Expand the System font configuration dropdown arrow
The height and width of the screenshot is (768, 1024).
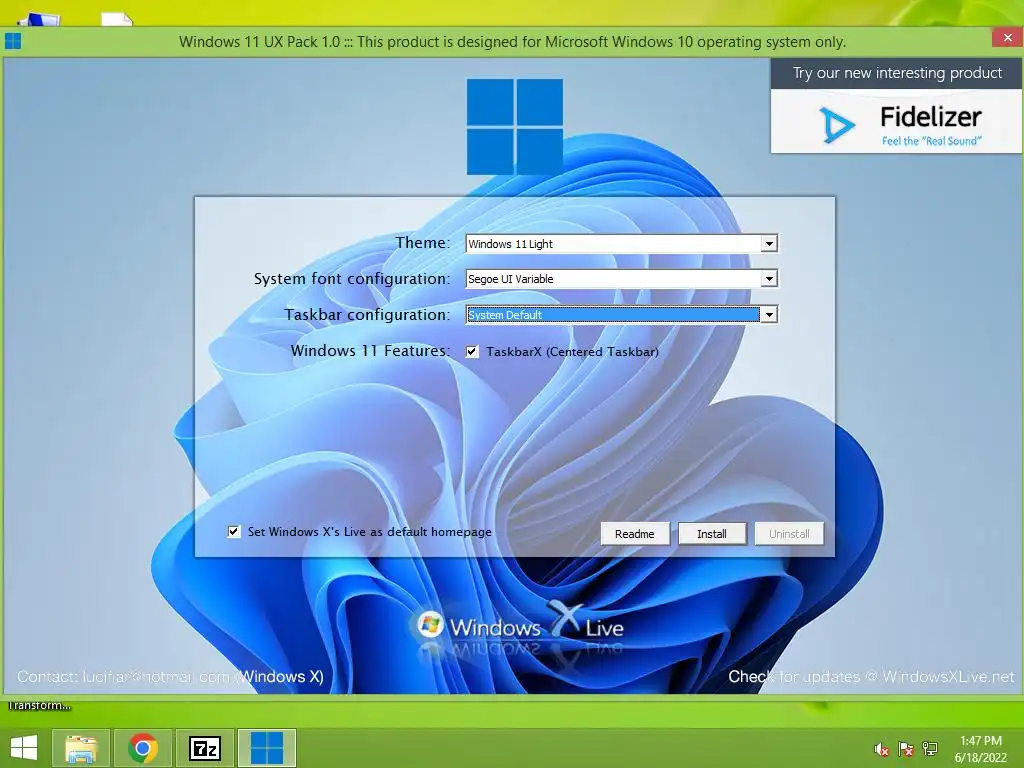tap(769, 279)
